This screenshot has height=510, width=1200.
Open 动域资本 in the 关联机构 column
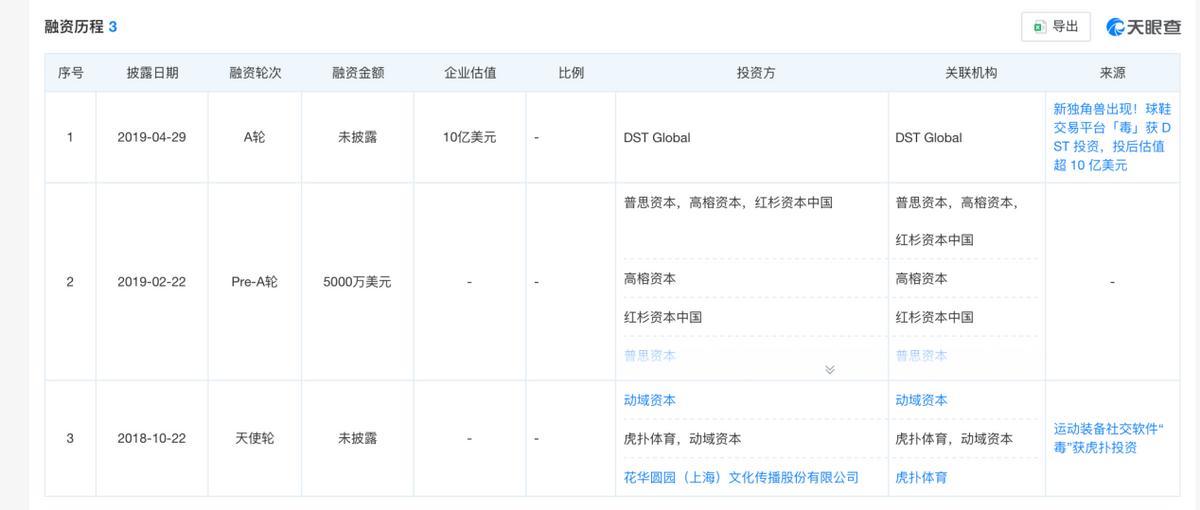921,400
